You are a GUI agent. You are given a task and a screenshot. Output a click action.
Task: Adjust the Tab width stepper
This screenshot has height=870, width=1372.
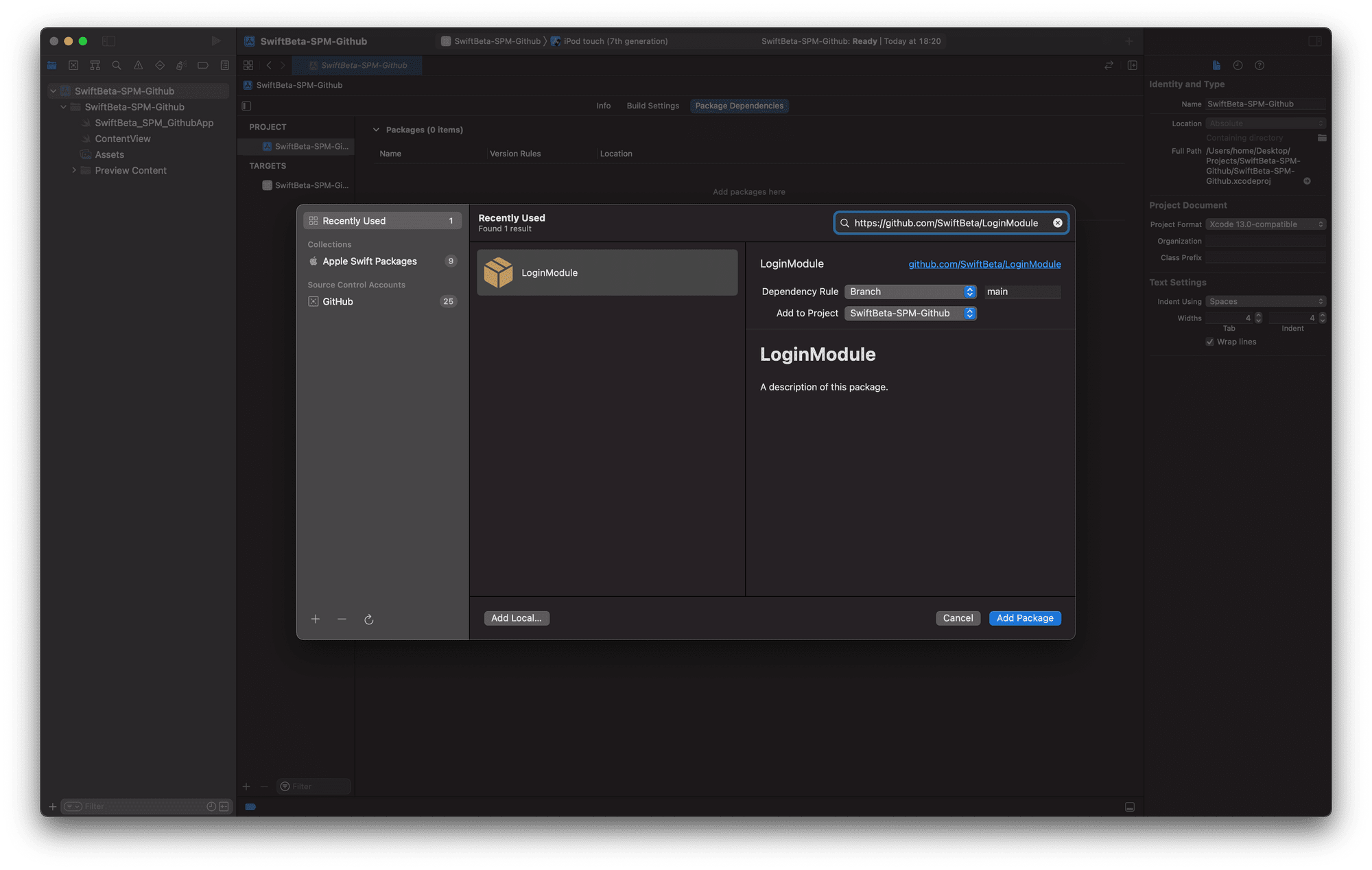pyautogui.click(x=1258, y=318)
